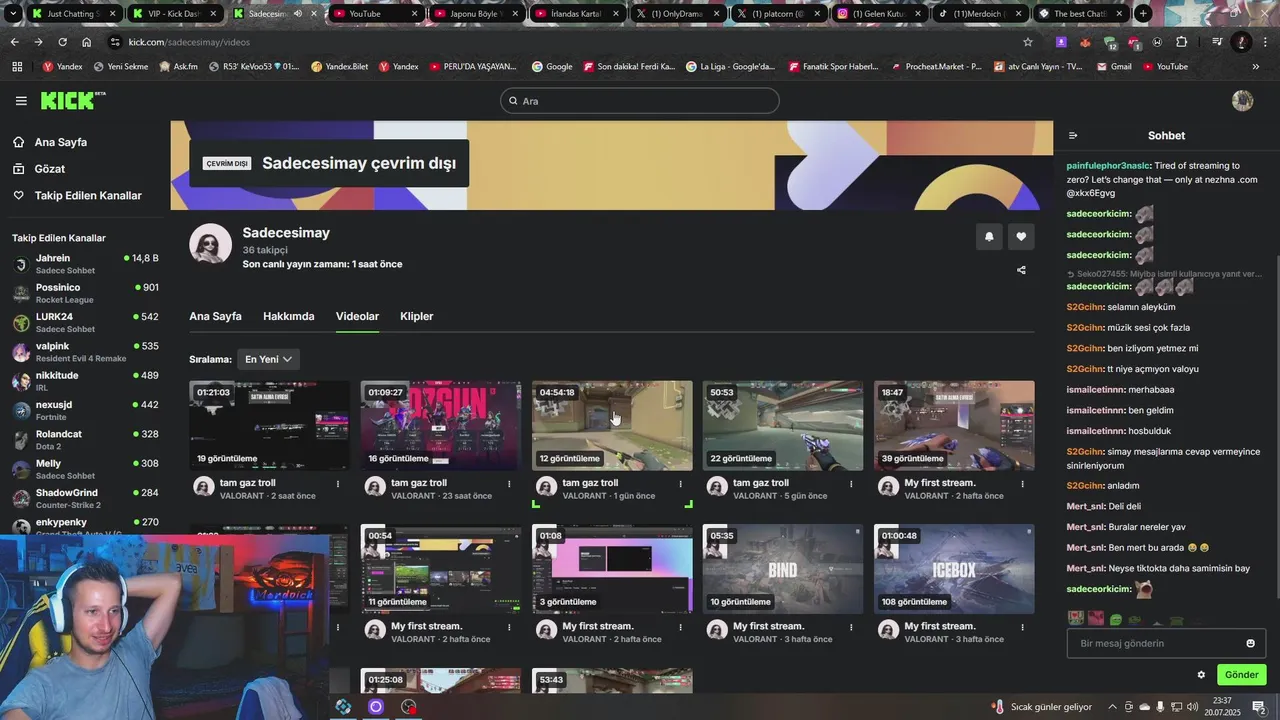Switch to the Ana Sayfa channel tab
Image resolution: width=1280 pixels, height=720 pixels.
[215, 316]
